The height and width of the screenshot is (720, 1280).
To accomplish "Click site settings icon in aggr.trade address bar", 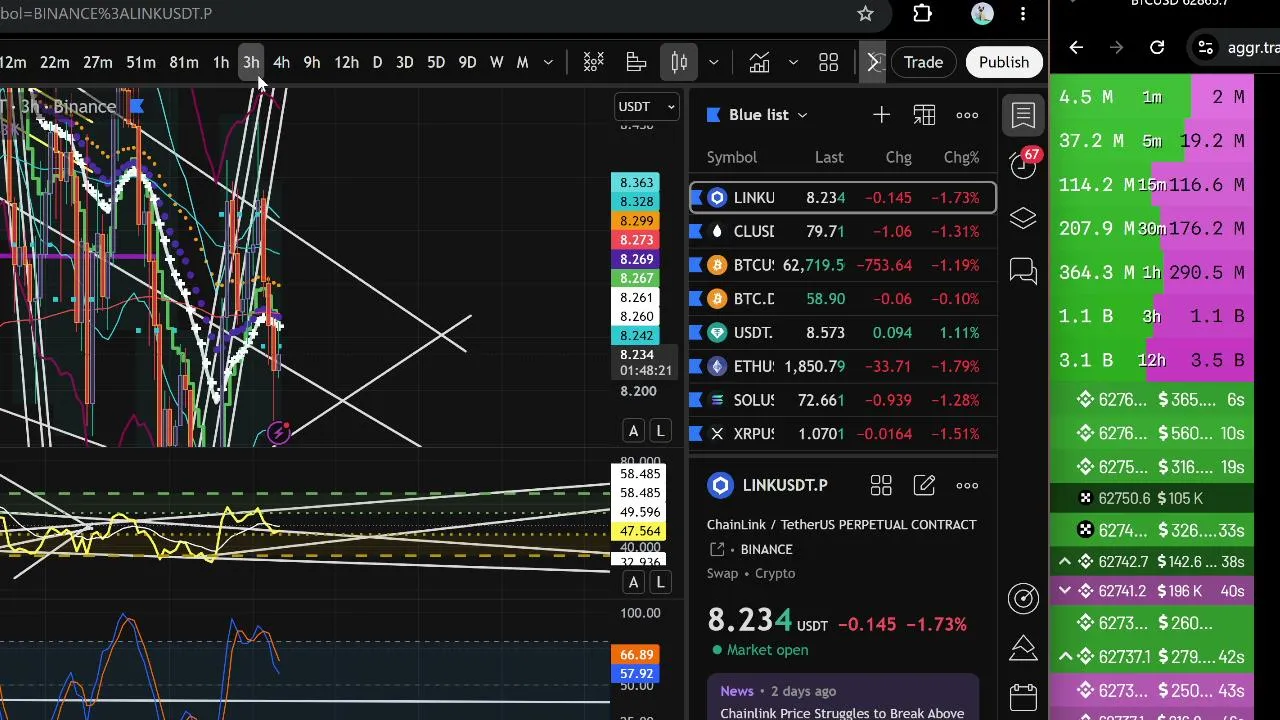I will point(1206,47).
